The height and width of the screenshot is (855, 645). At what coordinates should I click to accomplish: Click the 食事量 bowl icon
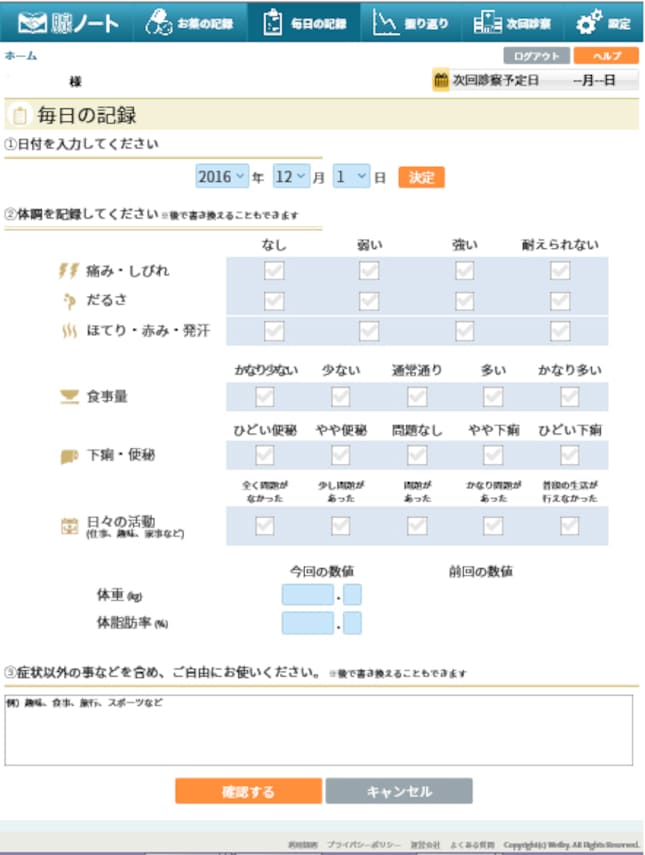click(x=69, y=396)
